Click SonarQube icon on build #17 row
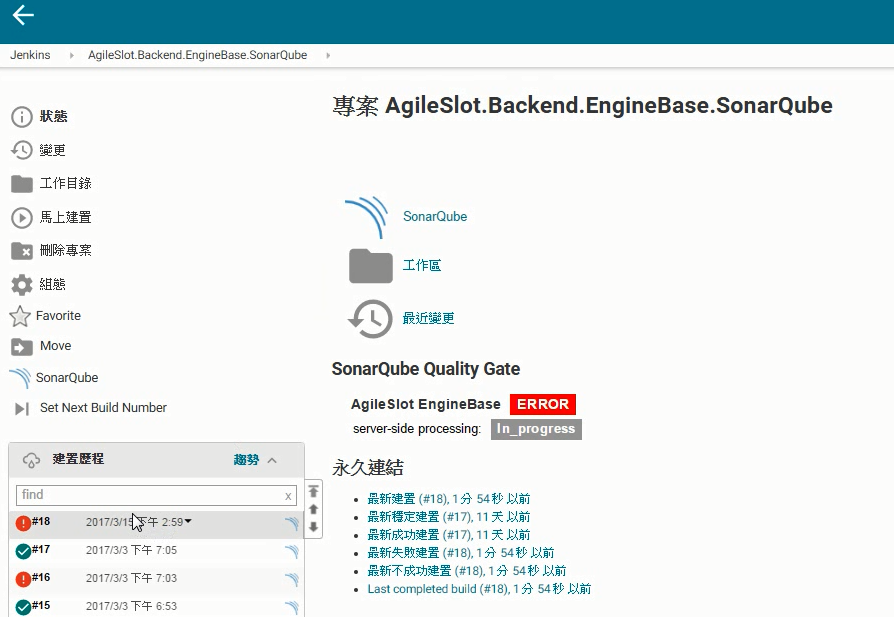This screenshot has width=894, height=617. point(292,551)
